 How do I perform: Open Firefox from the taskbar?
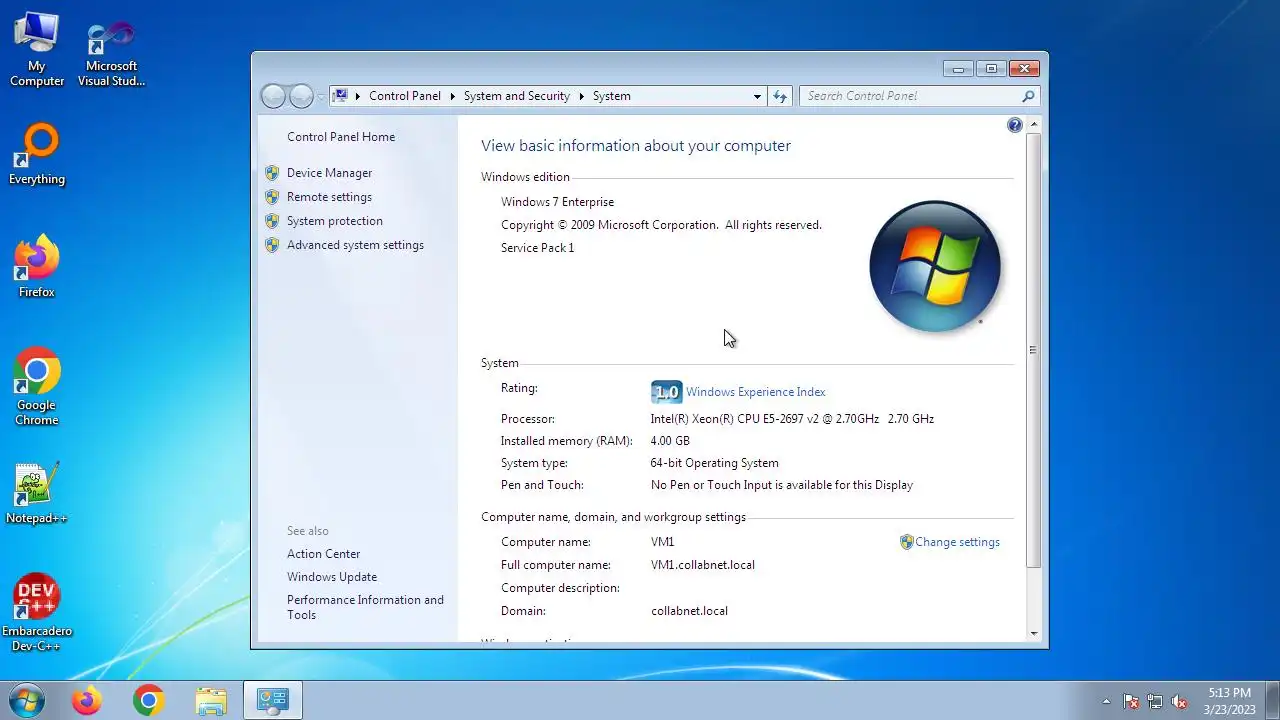[87, 700]
